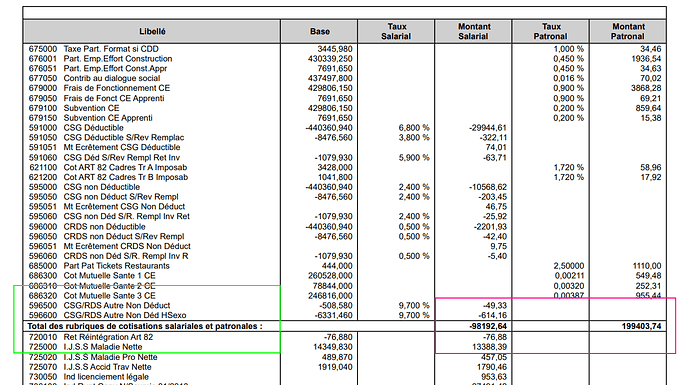Image resolution: width=690 pixels, height=385 pixels.
Task: Click the Total des rubriques de cotisations row
Action: [345, 326]
